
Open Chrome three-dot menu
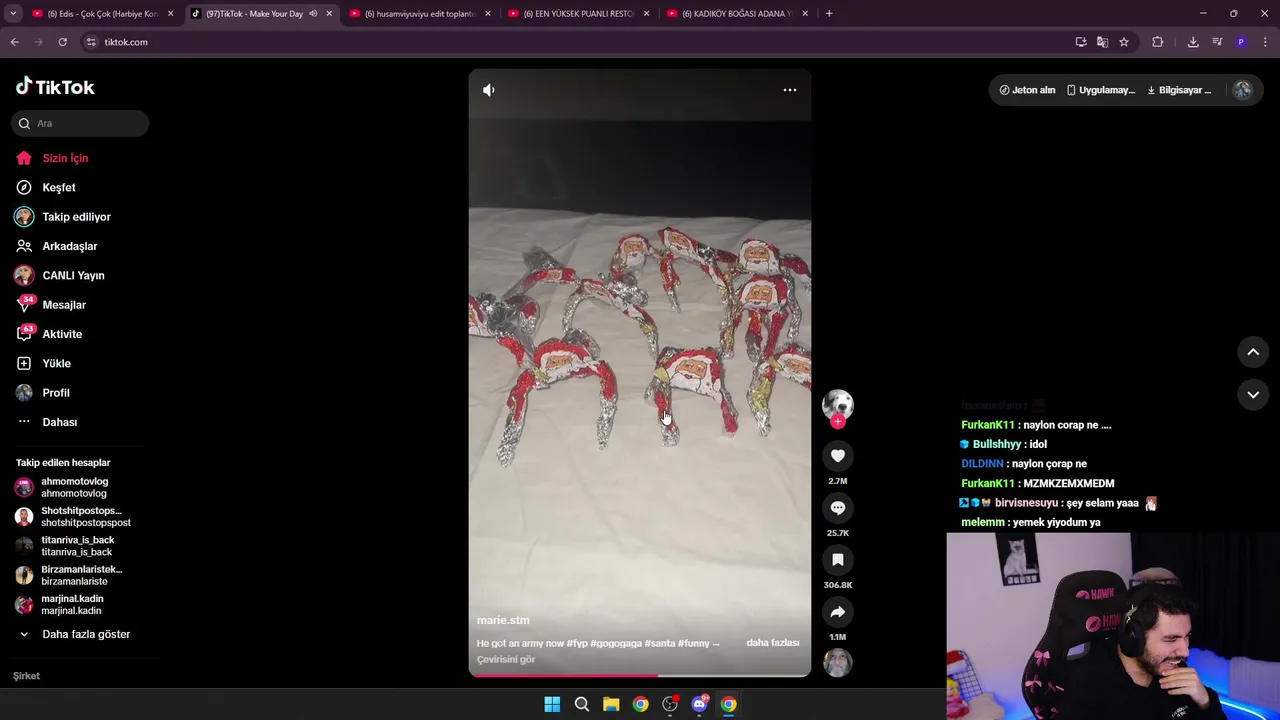click(x=1265, y=42)
